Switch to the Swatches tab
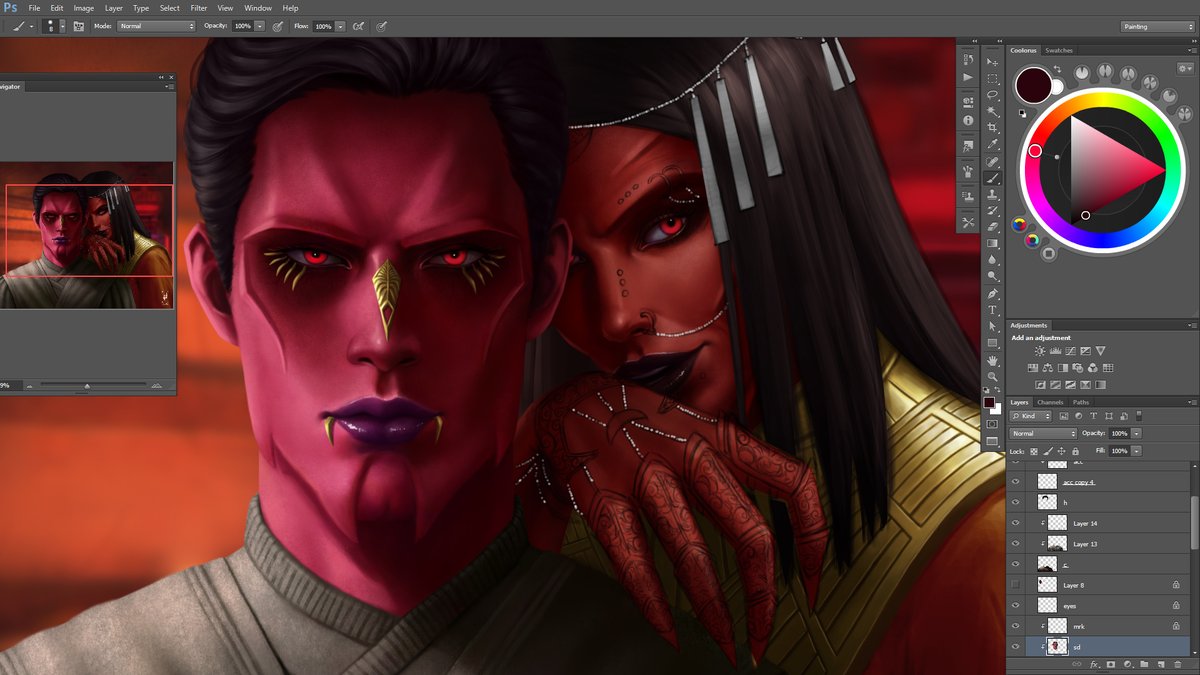This screenshot has height=675, width=1200. pos(1058,50)
